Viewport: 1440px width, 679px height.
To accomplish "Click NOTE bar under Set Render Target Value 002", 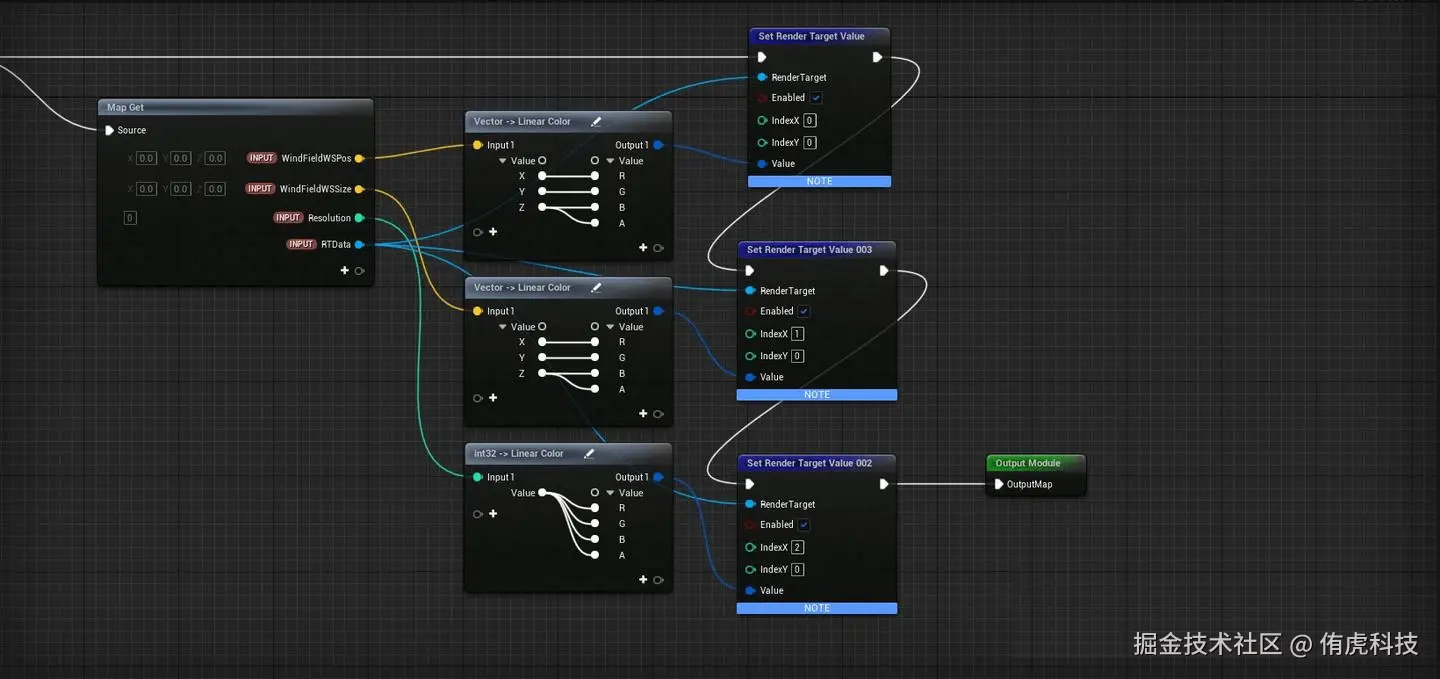I will point(817,608).
